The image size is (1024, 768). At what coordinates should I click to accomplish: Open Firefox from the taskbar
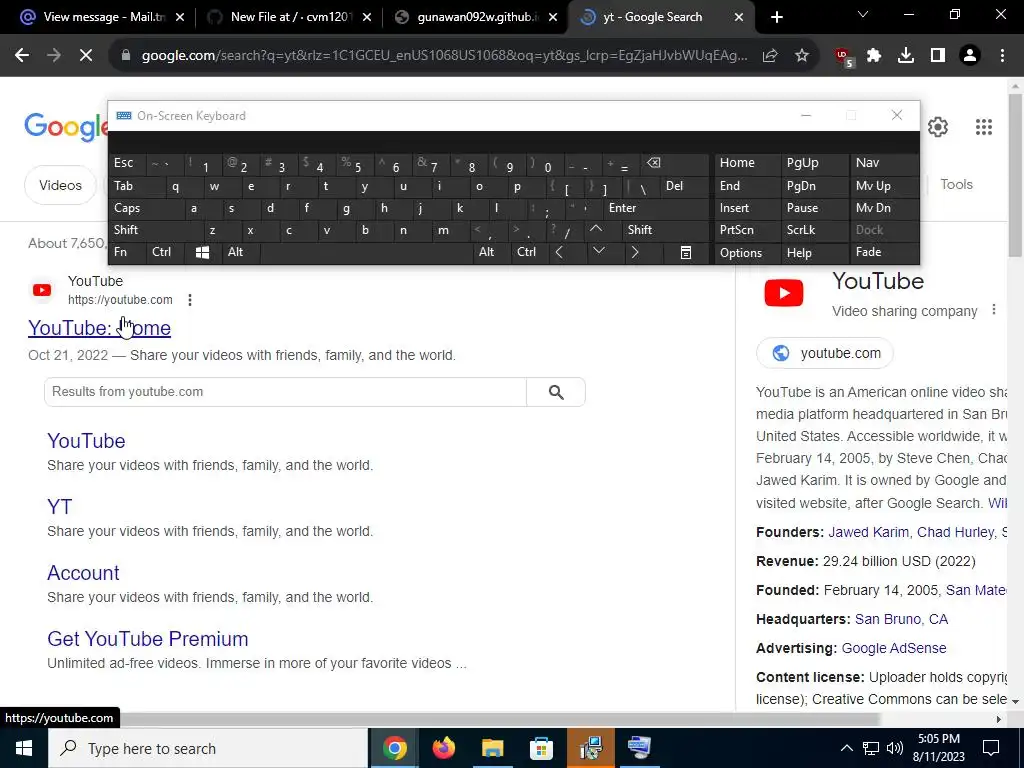(443, 748)
